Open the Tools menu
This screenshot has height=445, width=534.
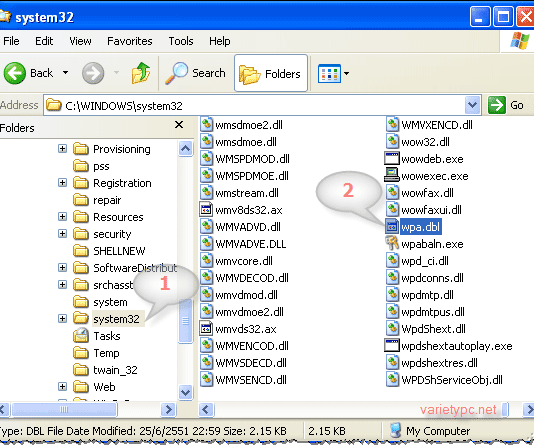tap(181, 41)
